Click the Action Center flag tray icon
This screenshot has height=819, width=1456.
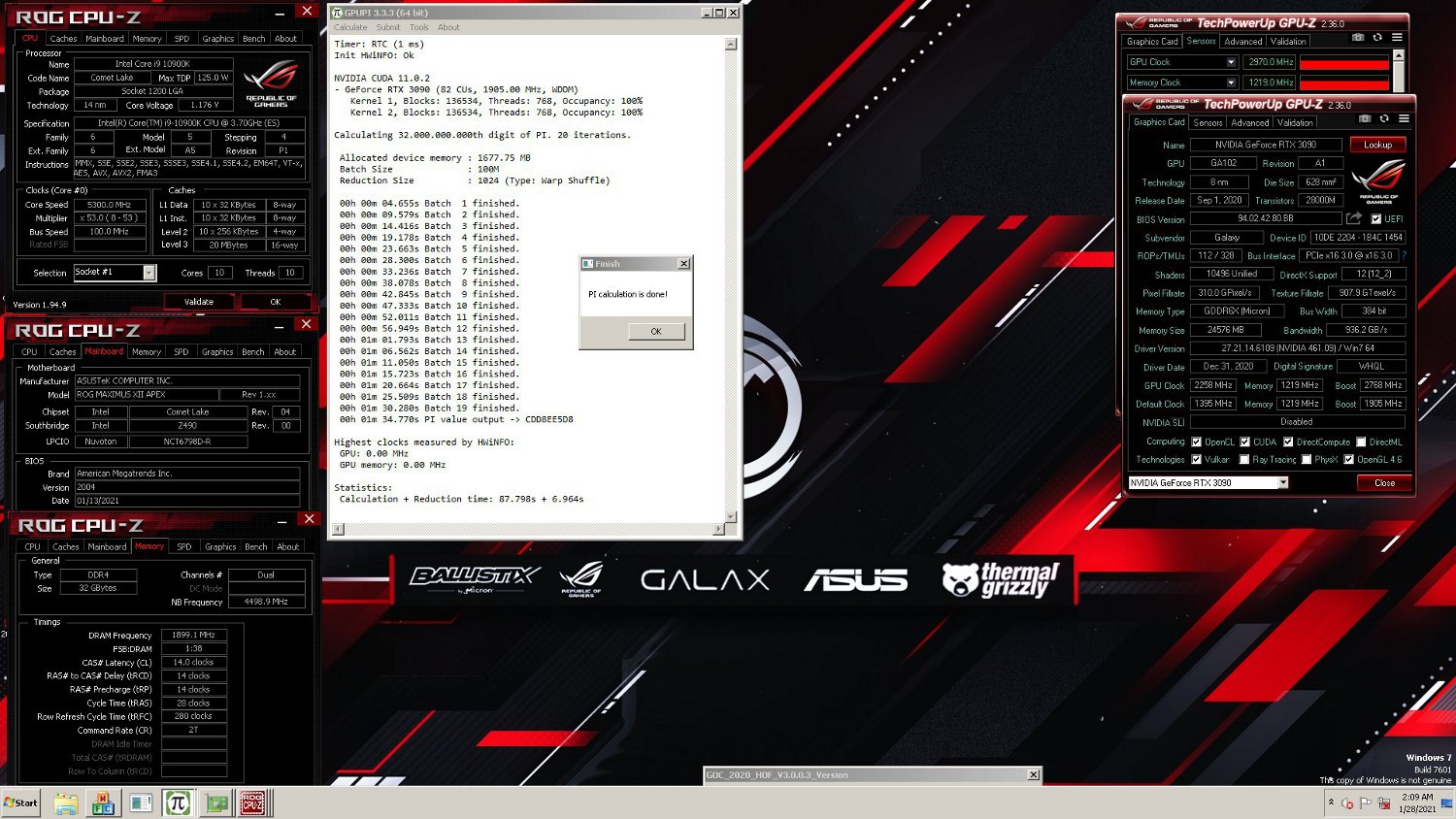click(x=1366, y=803)
